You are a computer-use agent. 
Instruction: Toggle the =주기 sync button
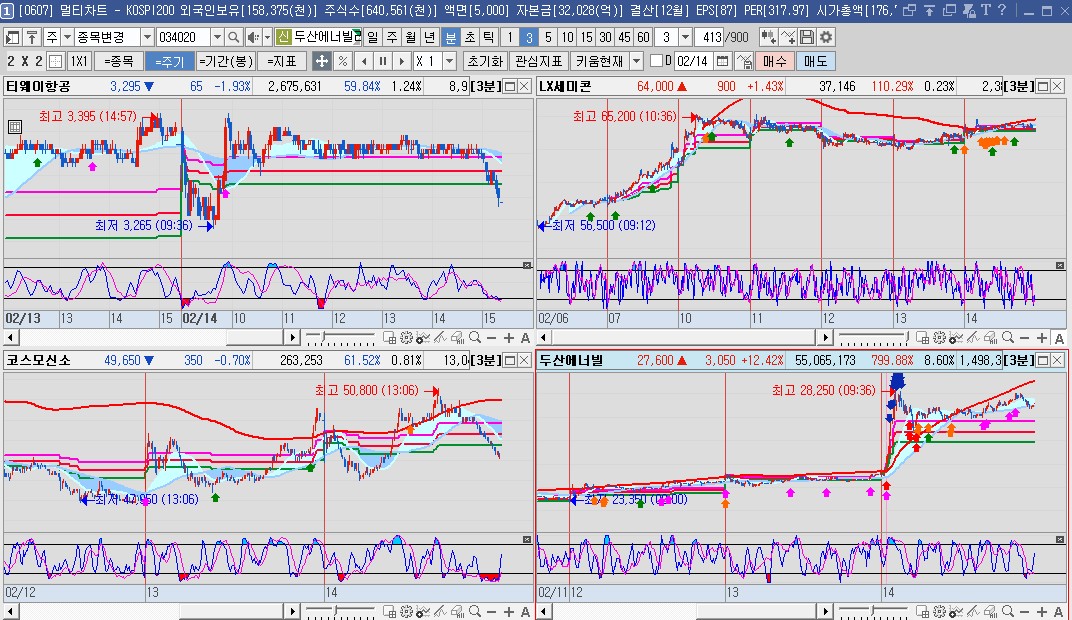tap(170, 61)
